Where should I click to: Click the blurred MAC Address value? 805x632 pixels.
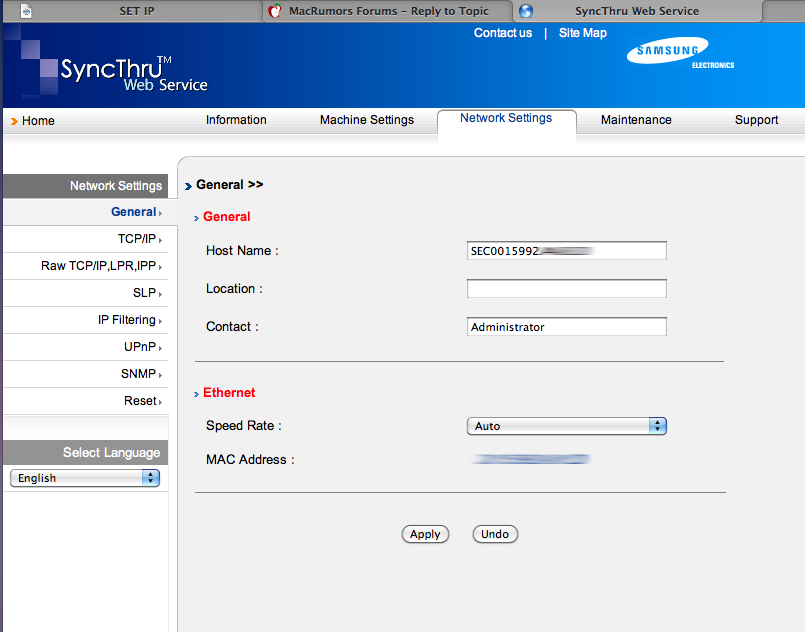pyautogui.click(x=531, y=459)
